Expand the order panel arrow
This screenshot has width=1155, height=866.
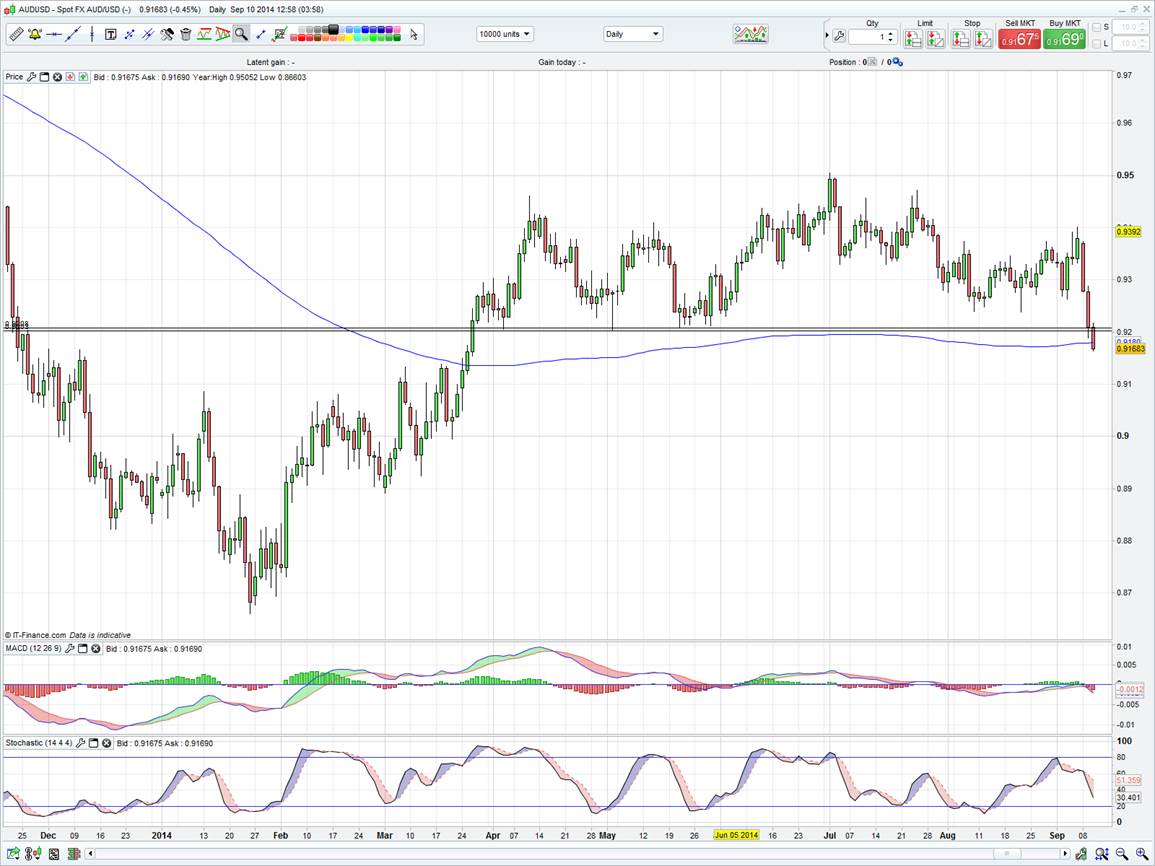tap(827, 37)
